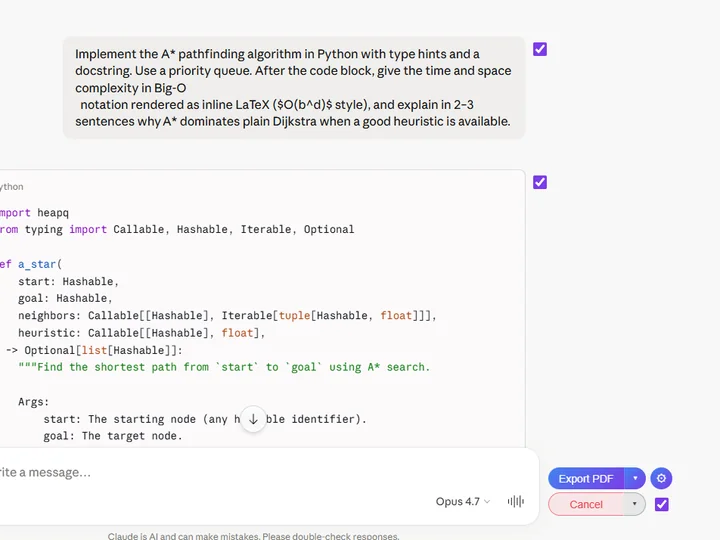Image resolution: width=720 pixels, height=540 pixels.
Task: Toggle the checkbox next to the Cancel button
Action: (661, 504)
